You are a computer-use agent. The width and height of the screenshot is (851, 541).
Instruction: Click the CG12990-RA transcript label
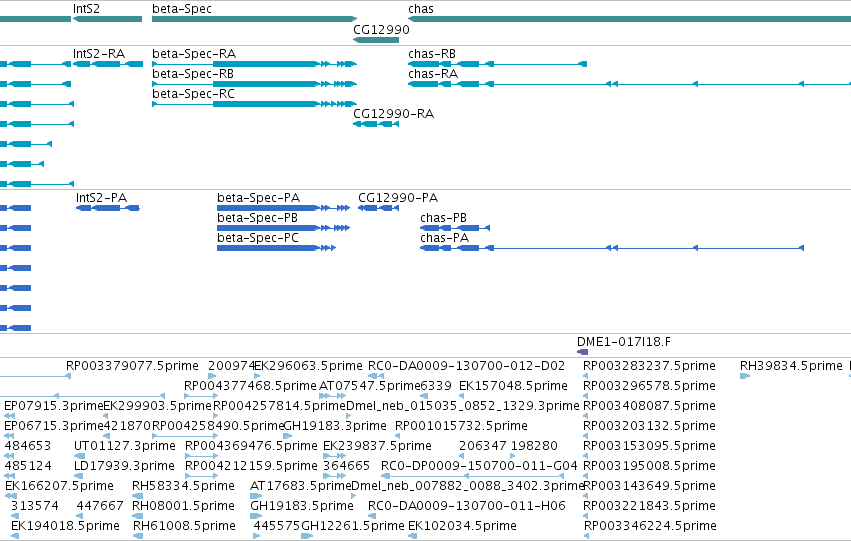(x=393, y=114)
